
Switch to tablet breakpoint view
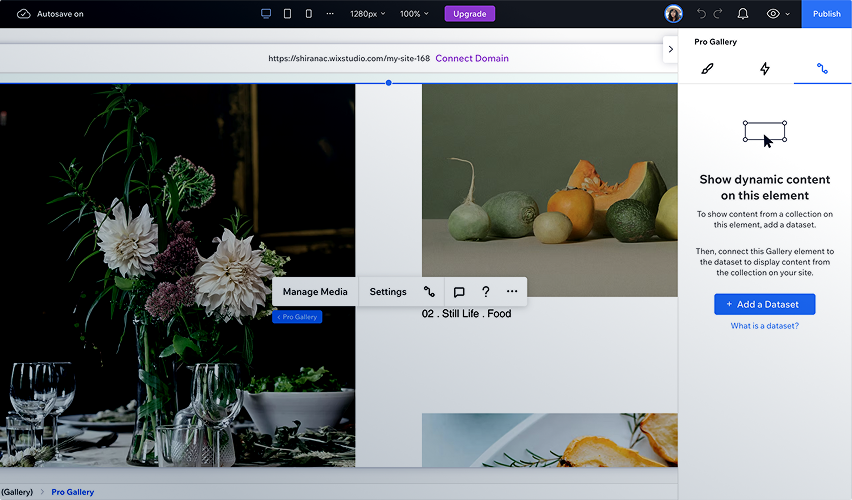[x=287, y=14]
